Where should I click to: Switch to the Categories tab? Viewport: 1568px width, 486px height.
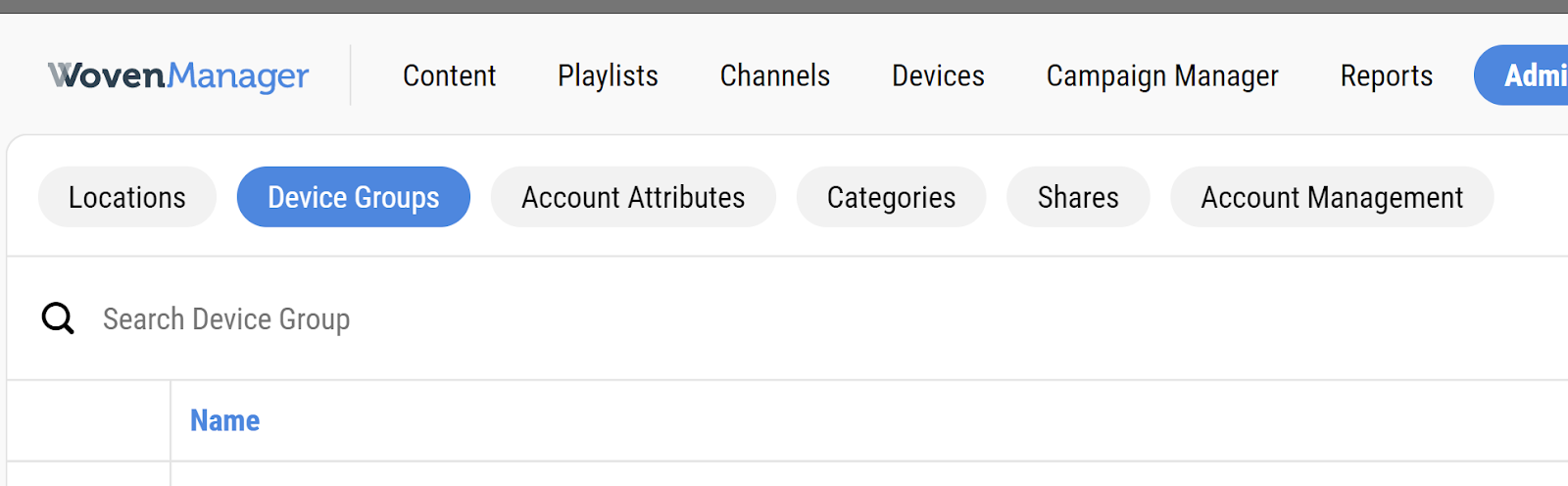891,197
